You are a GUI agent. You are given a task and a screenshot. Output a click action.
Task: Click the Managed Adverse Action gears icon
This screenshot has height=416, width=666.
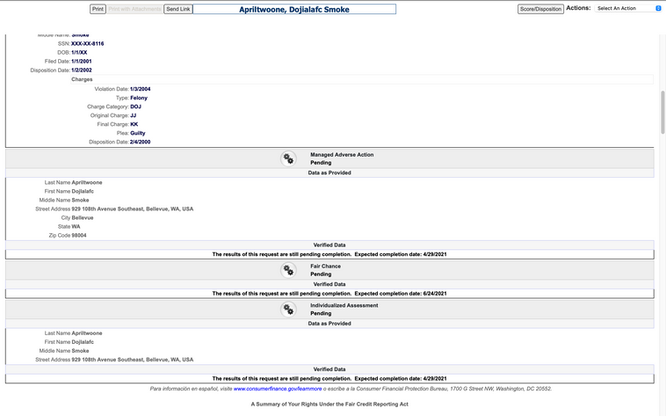pyautogui.click(x=288, y=159)
